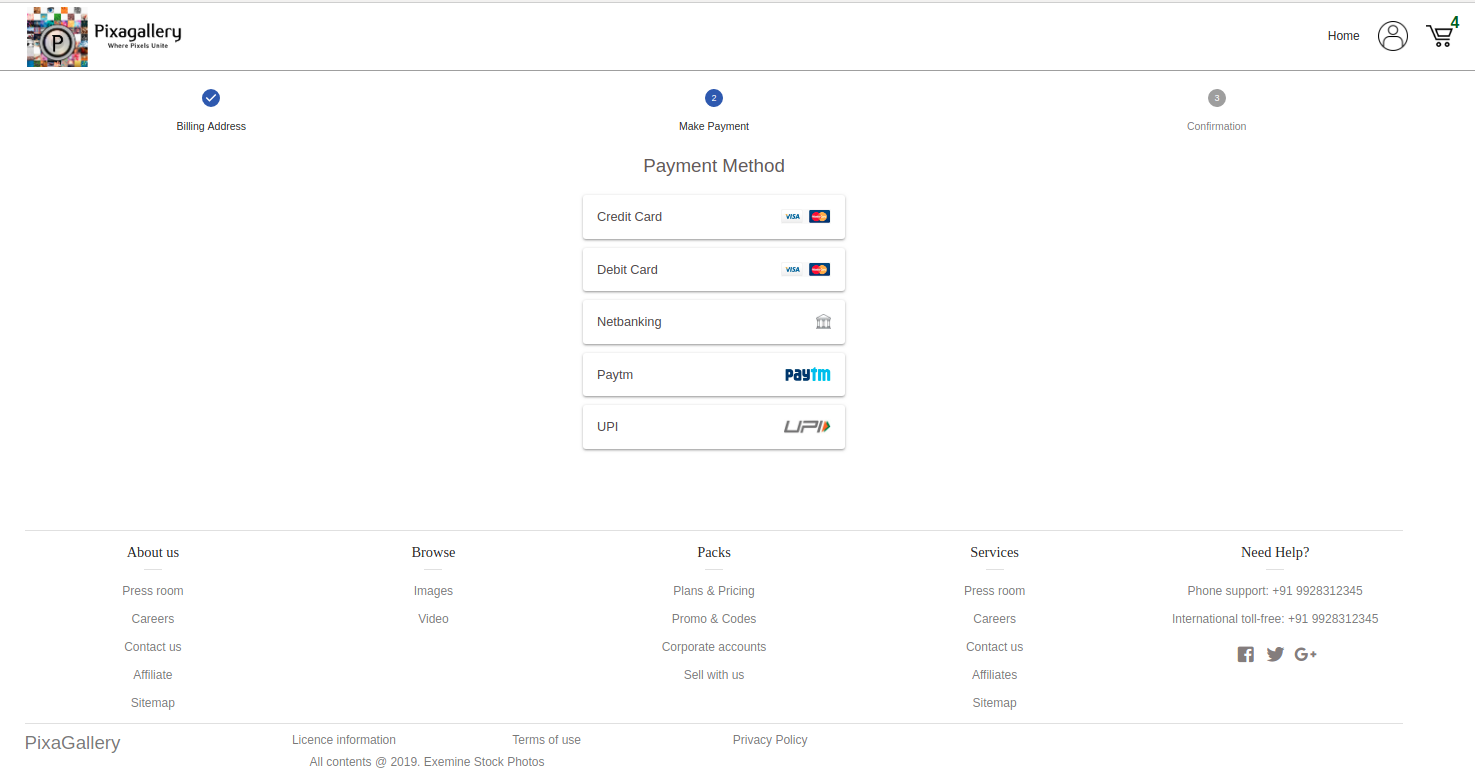Select the Confirmation step indicator
1475x775 pixels.
[x=1216, y=98]
